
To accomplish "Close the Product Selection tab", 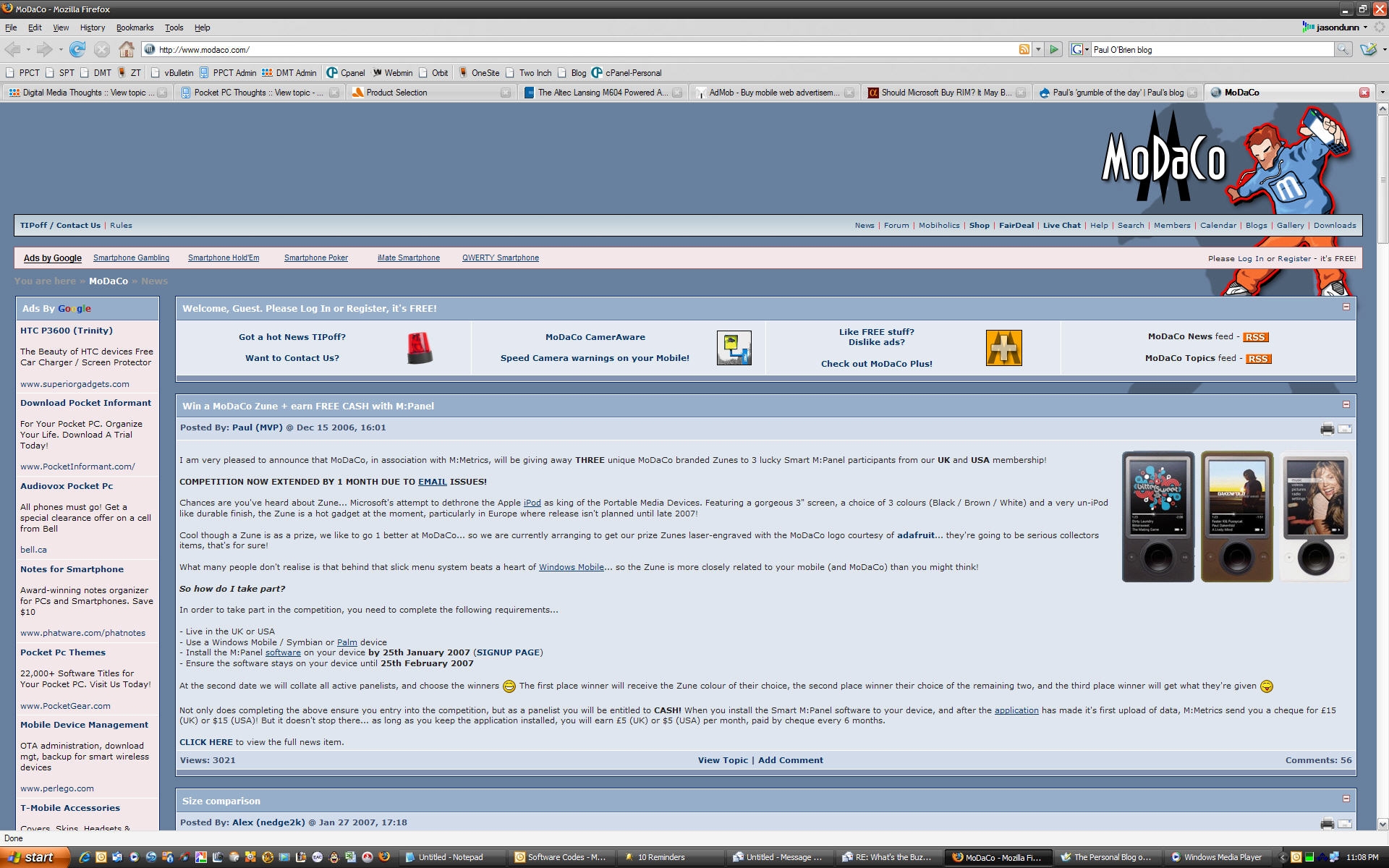I will tap(505, 93).
